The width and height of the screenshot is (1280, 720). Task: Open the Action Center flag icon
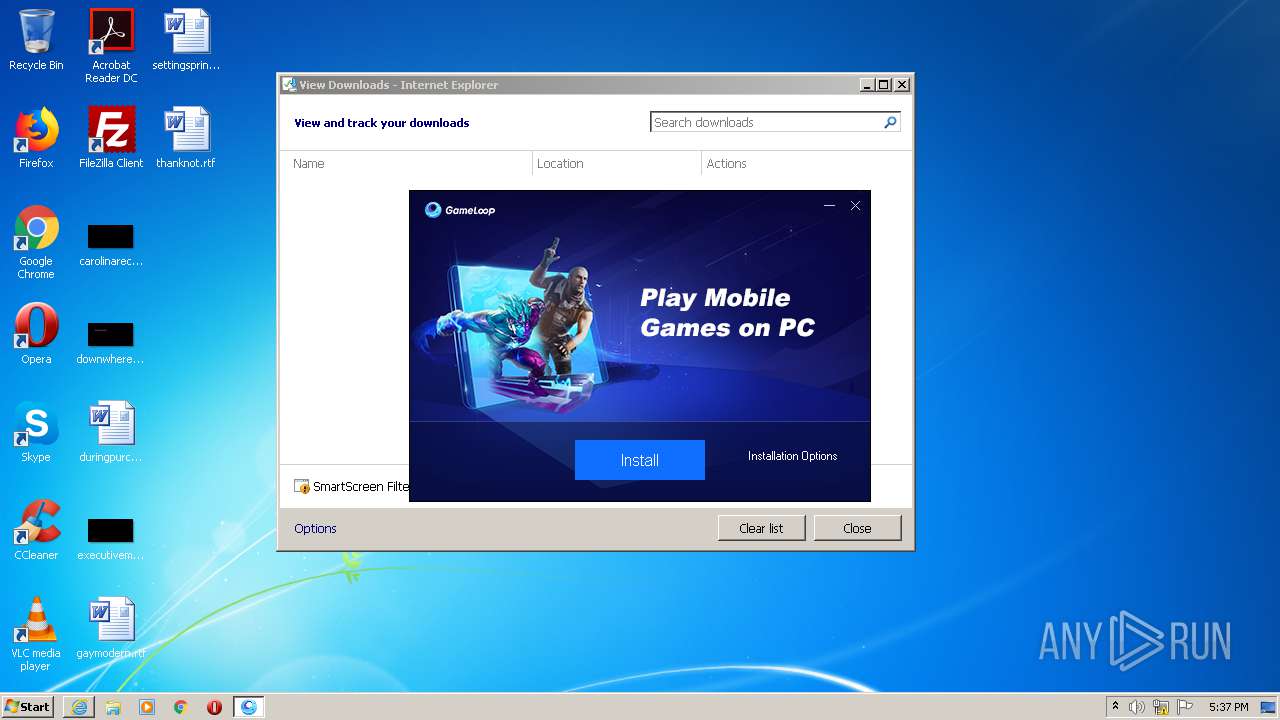(x=1185, y=707)
